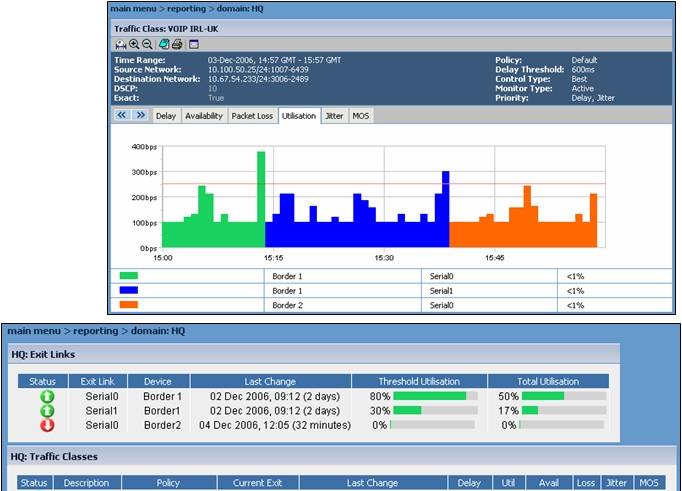Open the MOS tab
The image size is (682, 491).
tap(361, 116)
